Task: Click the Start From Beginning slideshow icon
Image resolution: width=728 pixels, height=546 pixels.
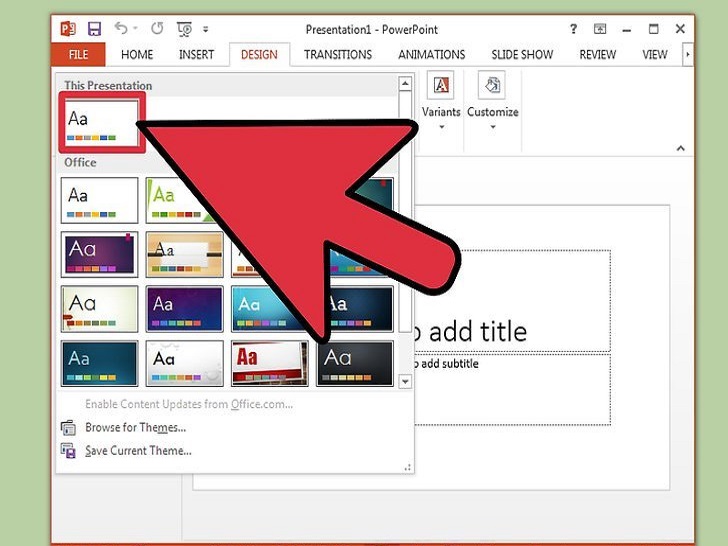Action: (186, 29)
